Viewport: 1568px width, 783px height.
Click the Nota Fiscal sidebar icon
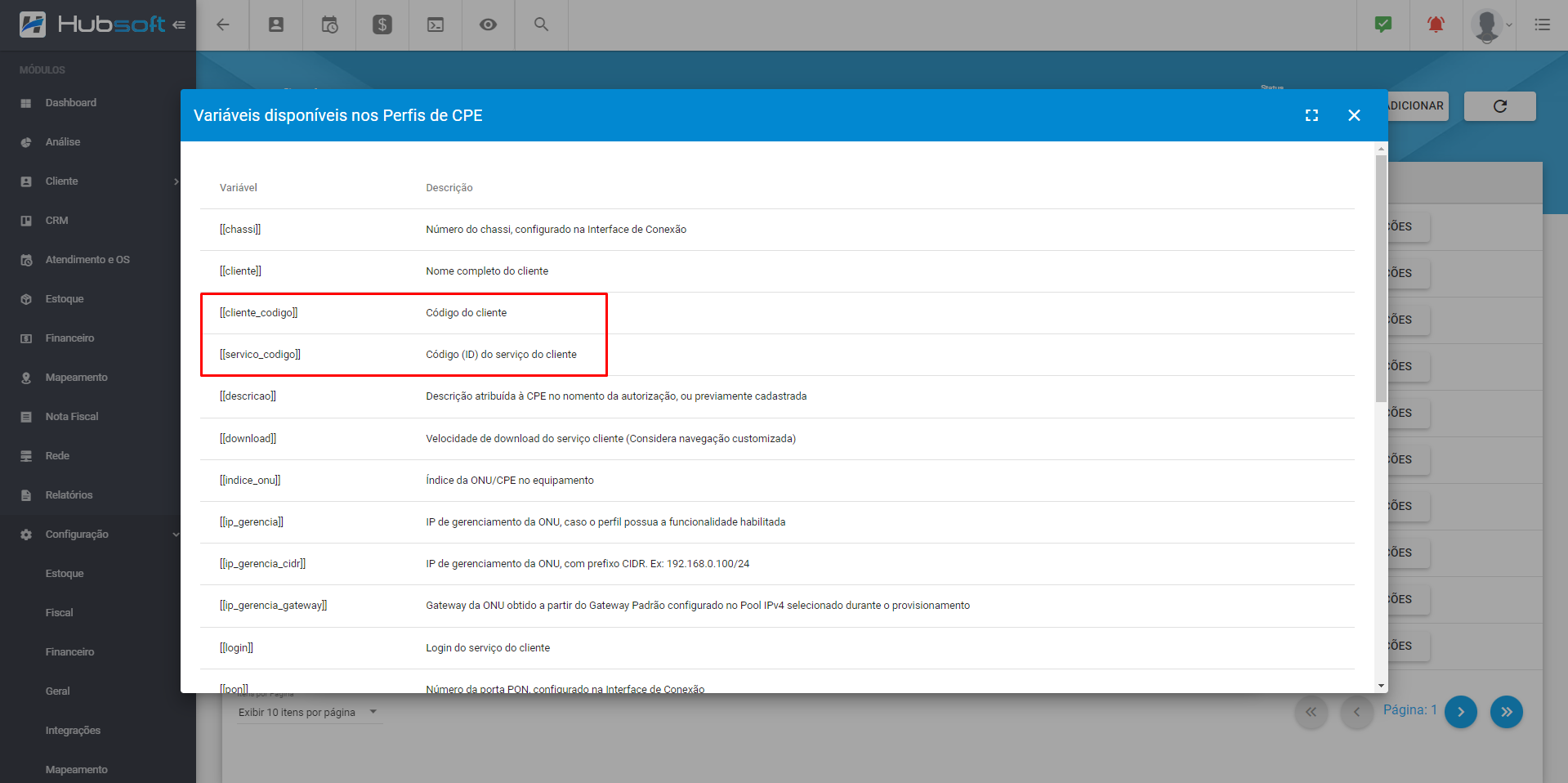[x=26, y=417]
